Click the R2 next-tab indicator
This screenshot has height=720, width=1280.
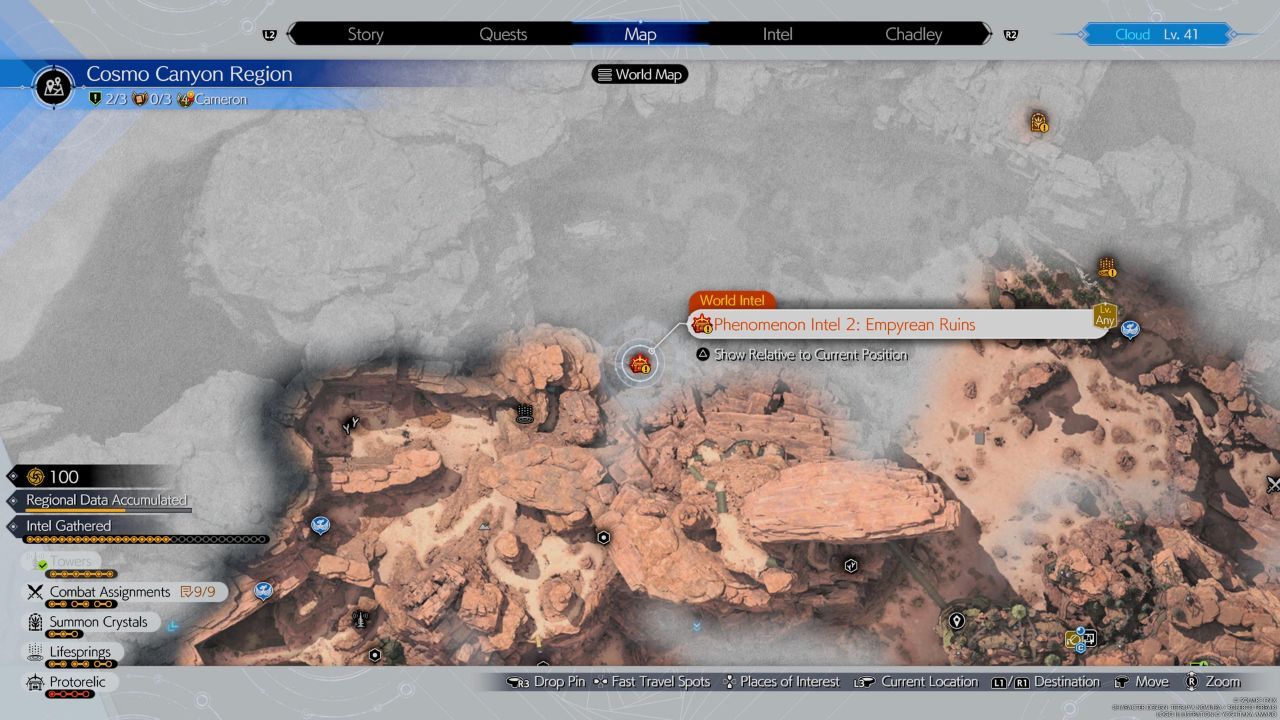1011,35
